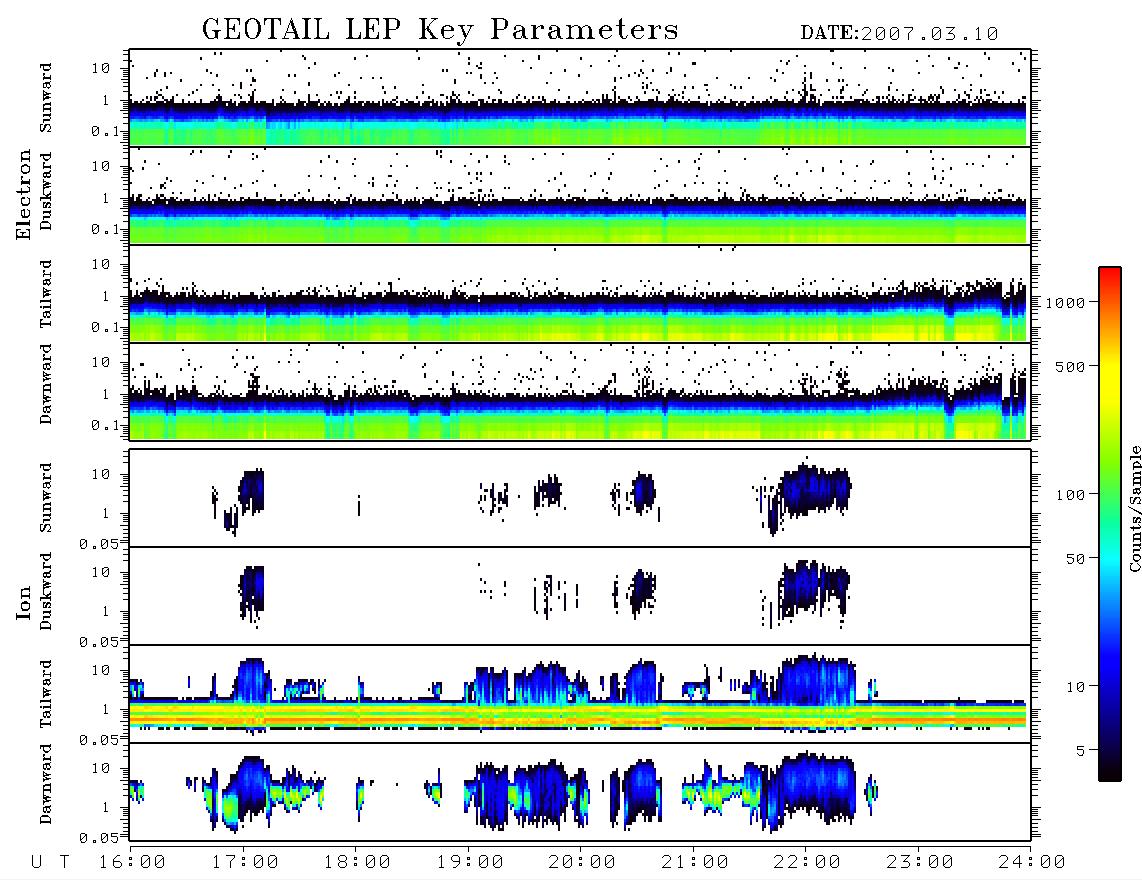
Task: Click the 16:00 time tick label
Action: point(133,863)
